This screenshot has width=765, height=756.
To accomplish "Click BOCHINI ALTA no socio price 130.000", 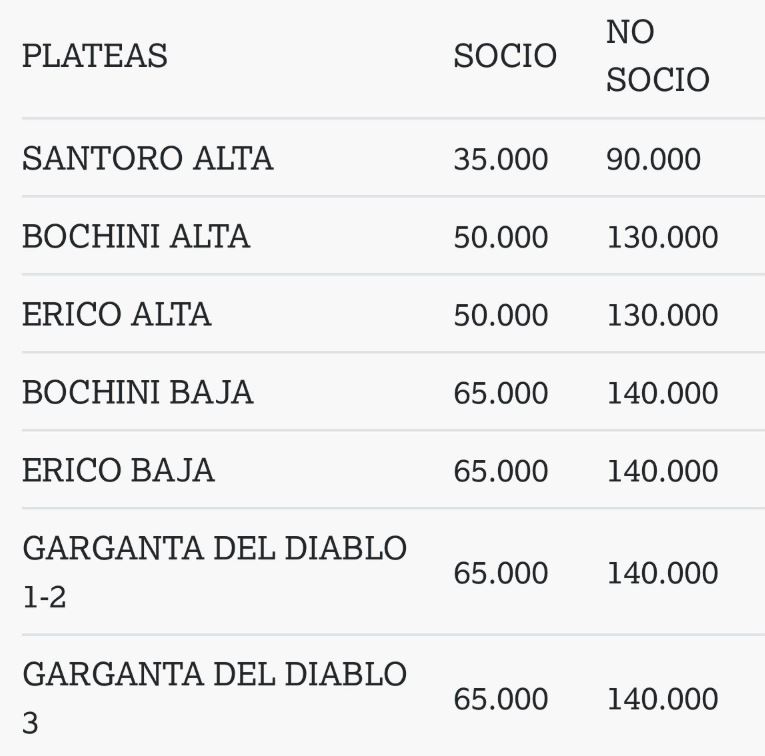I will 662,237.
